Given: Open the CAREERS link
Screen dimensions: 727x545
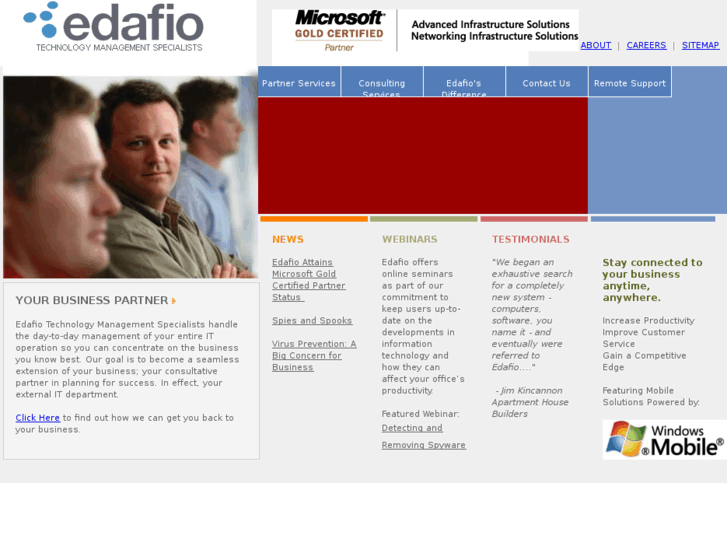Looking at the screenshot, I should tap(646, 45).
